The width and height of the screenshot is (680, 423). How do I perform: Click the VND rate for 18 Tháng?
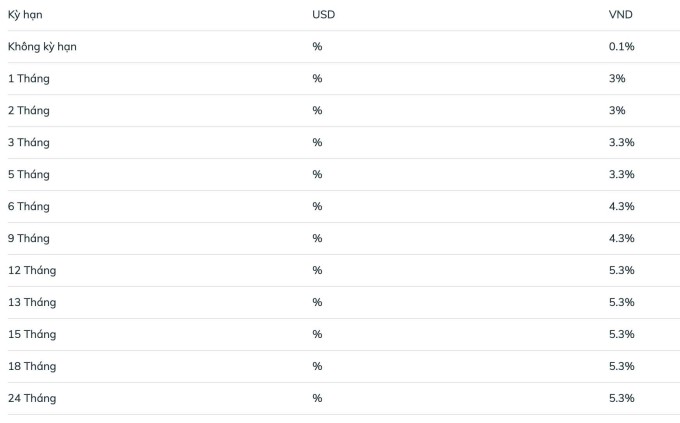(x=621, y=366)
